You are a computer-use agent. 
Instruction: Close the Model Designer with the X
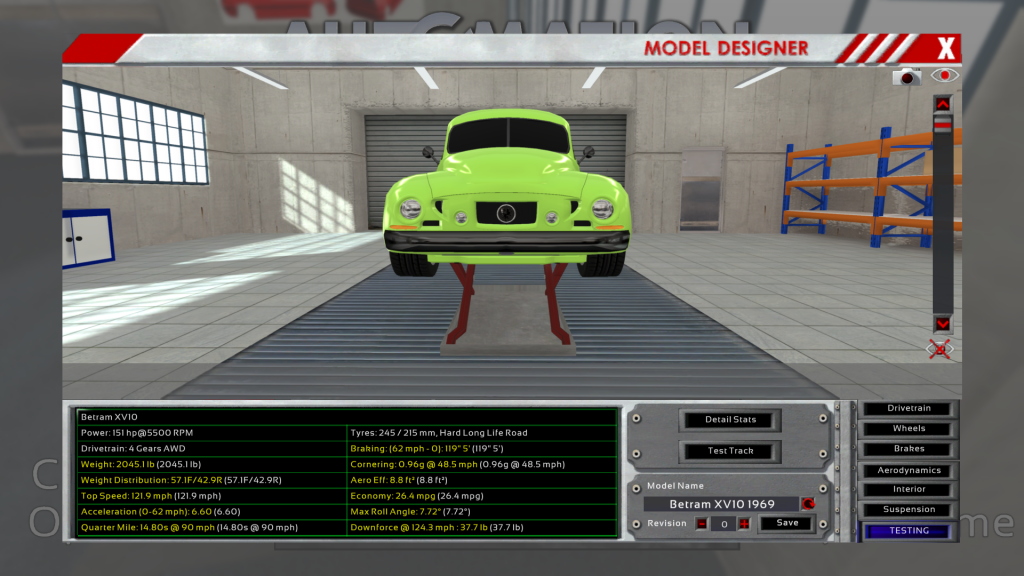pyautogui.click(x=946, y=47)
